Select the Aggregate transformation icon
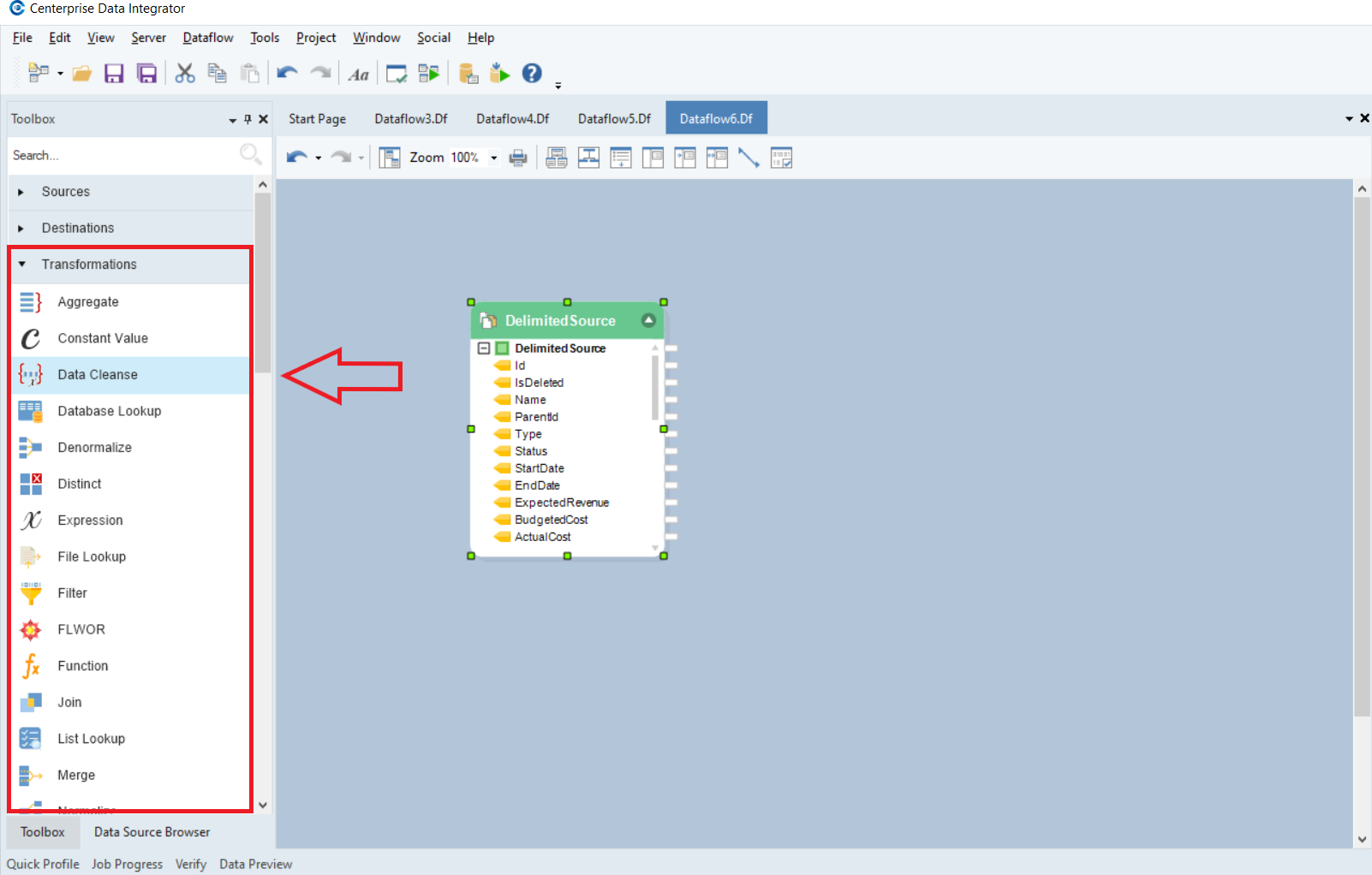 point(31,302)
